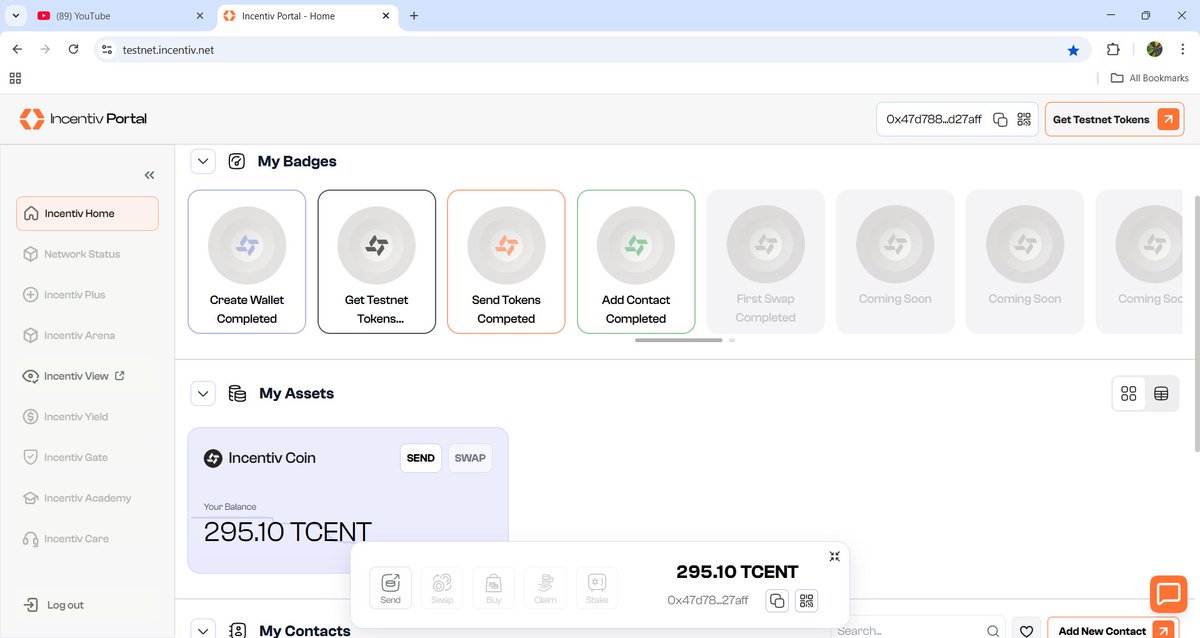This screenshot has width=1200, height=638.
Task: Copy address in floating wallet bar
Action: [x=777, y=601]
